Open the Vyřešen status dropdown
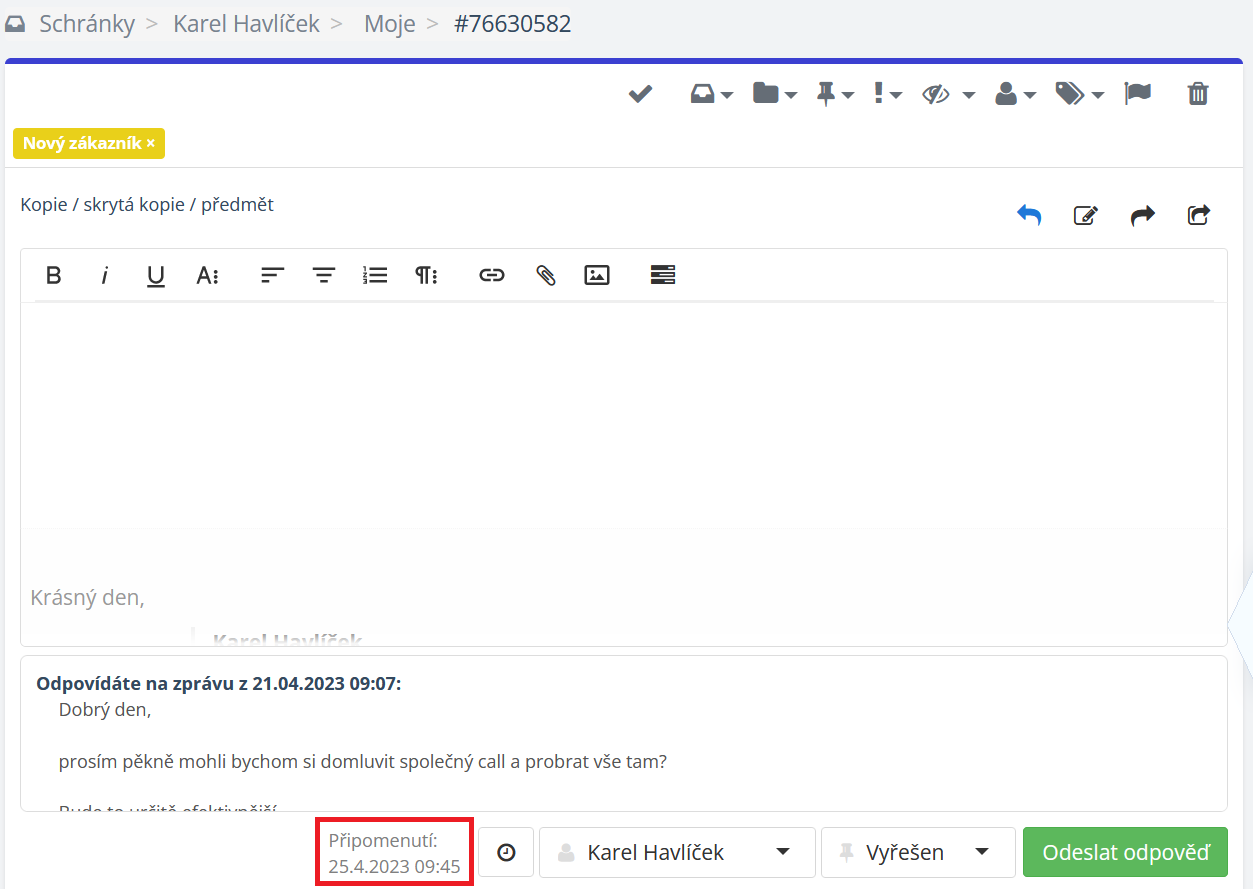The image size is (1253, 889). pyautogui.click(x=918, y=853)
